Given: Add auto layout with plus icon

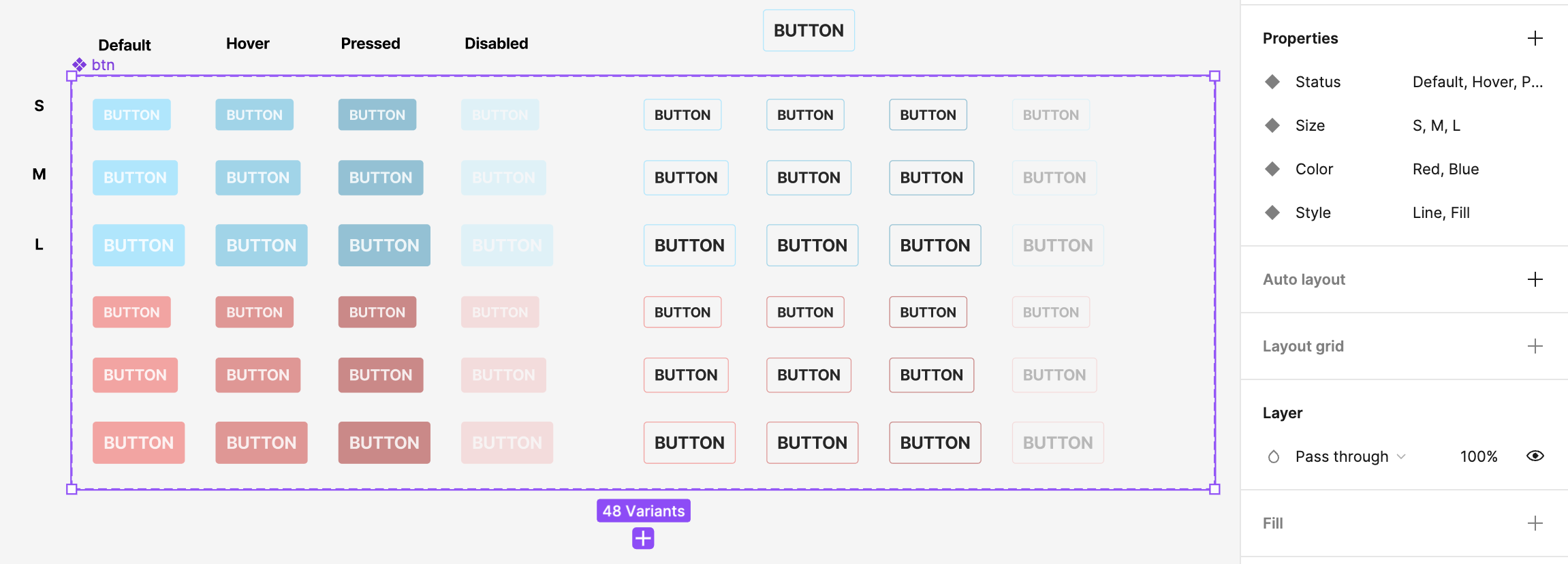Looking at the screenshot, I should 1535,279.
